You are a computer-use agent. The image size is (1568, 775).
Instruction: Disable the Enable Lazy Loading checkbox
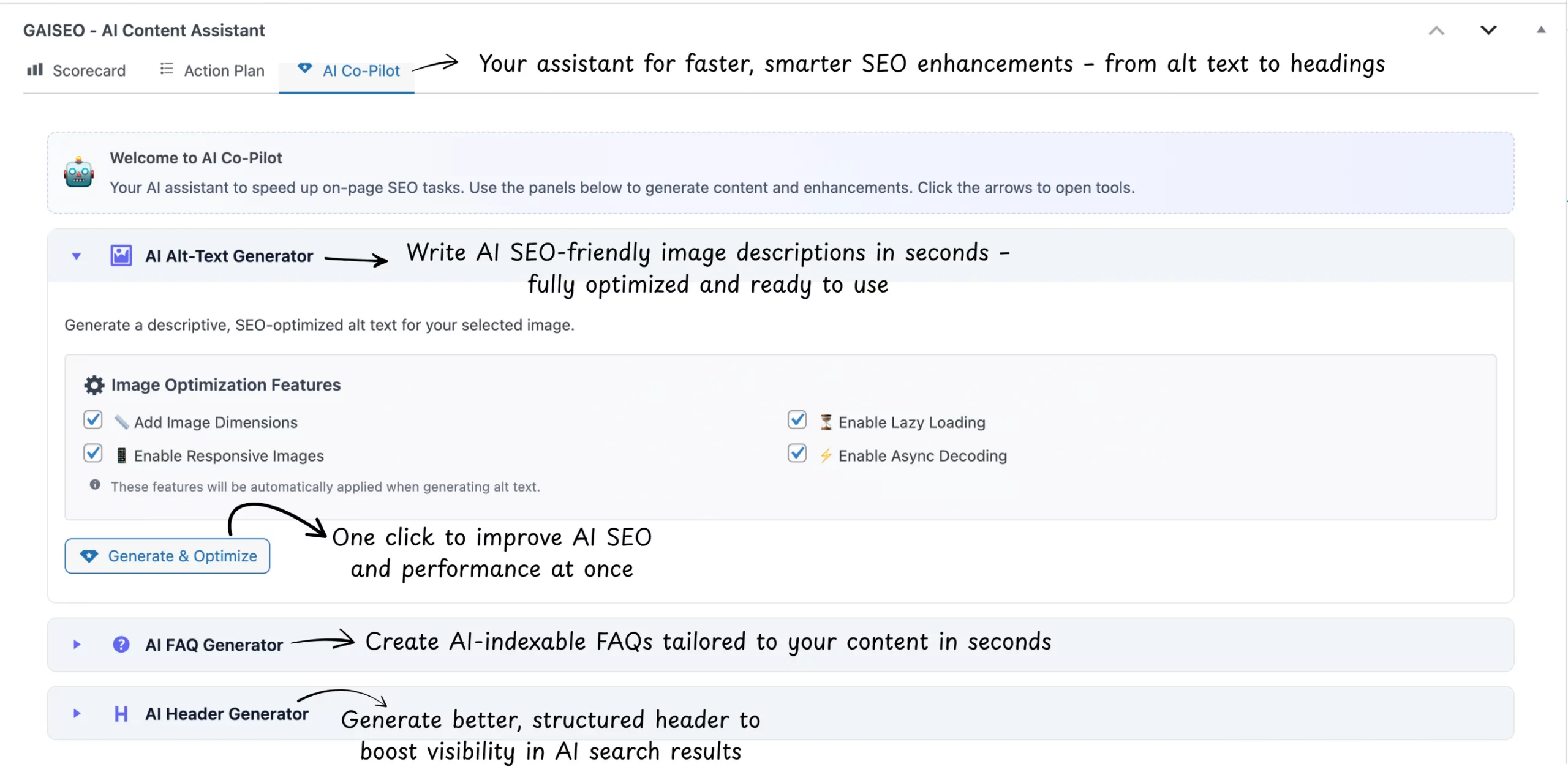tap(797, 420)
